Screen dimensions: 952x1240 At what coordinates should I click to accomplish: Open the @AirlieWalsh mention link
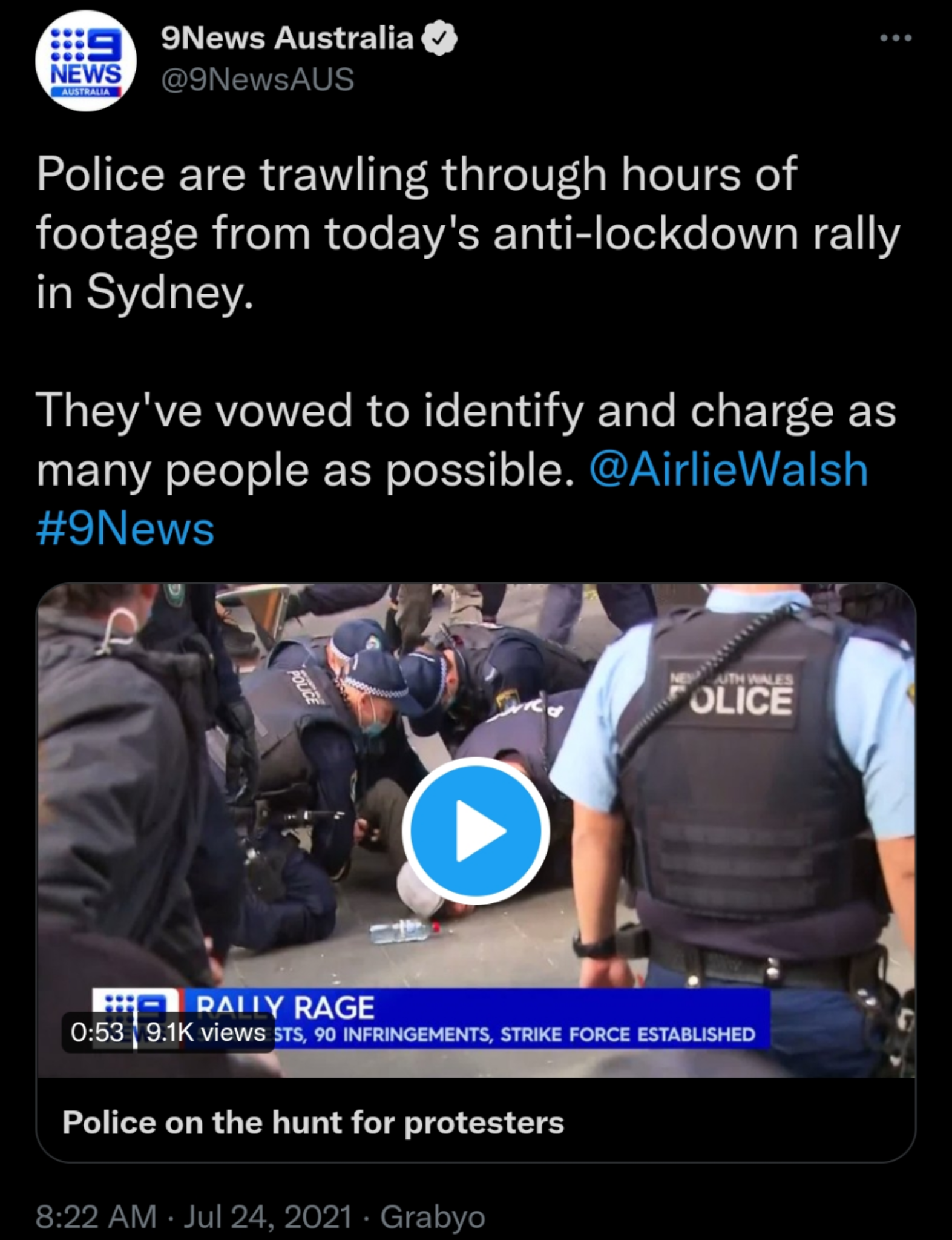tap(729, 469)
